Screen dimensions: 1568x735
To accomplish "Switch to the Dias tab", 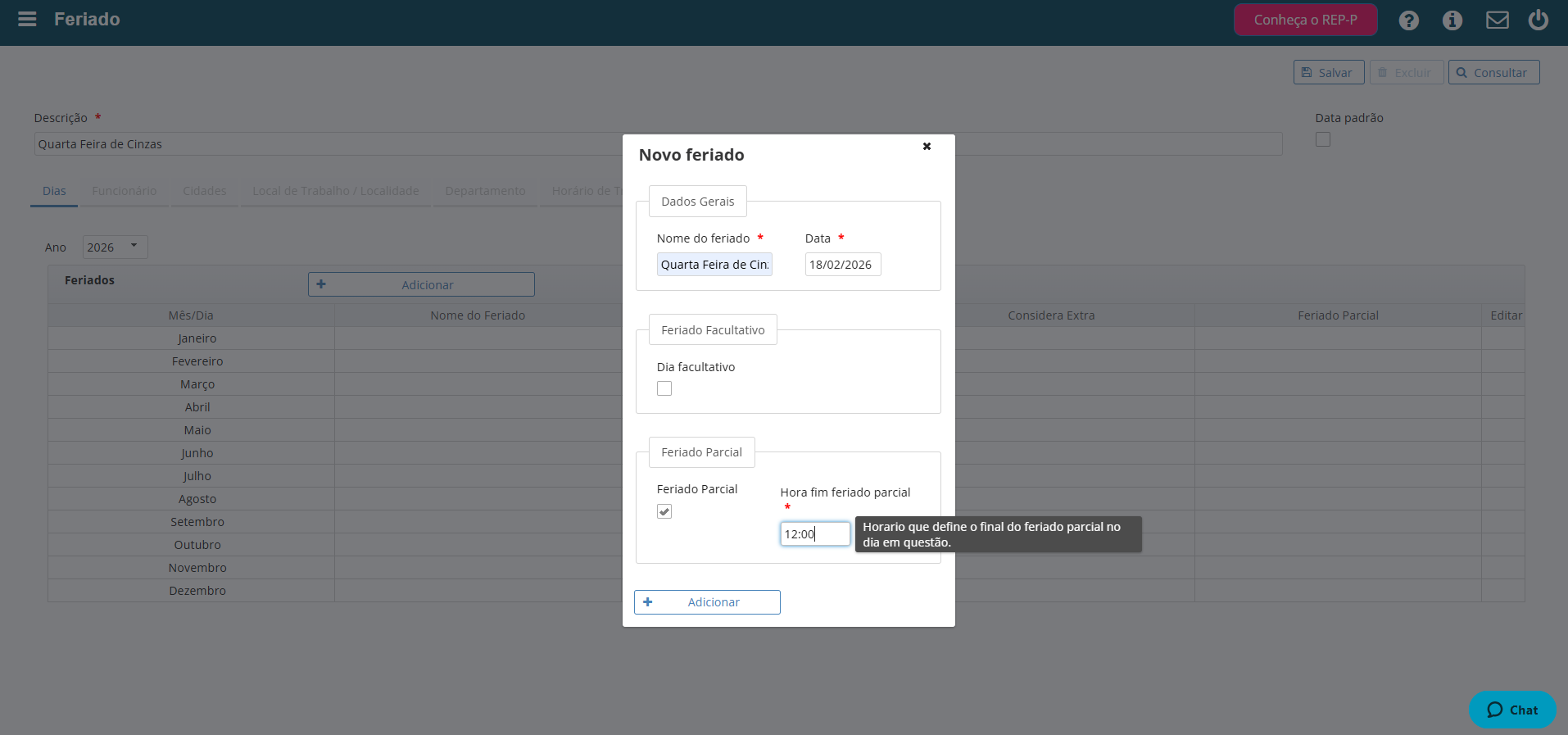I will click(x=54, y=191).
